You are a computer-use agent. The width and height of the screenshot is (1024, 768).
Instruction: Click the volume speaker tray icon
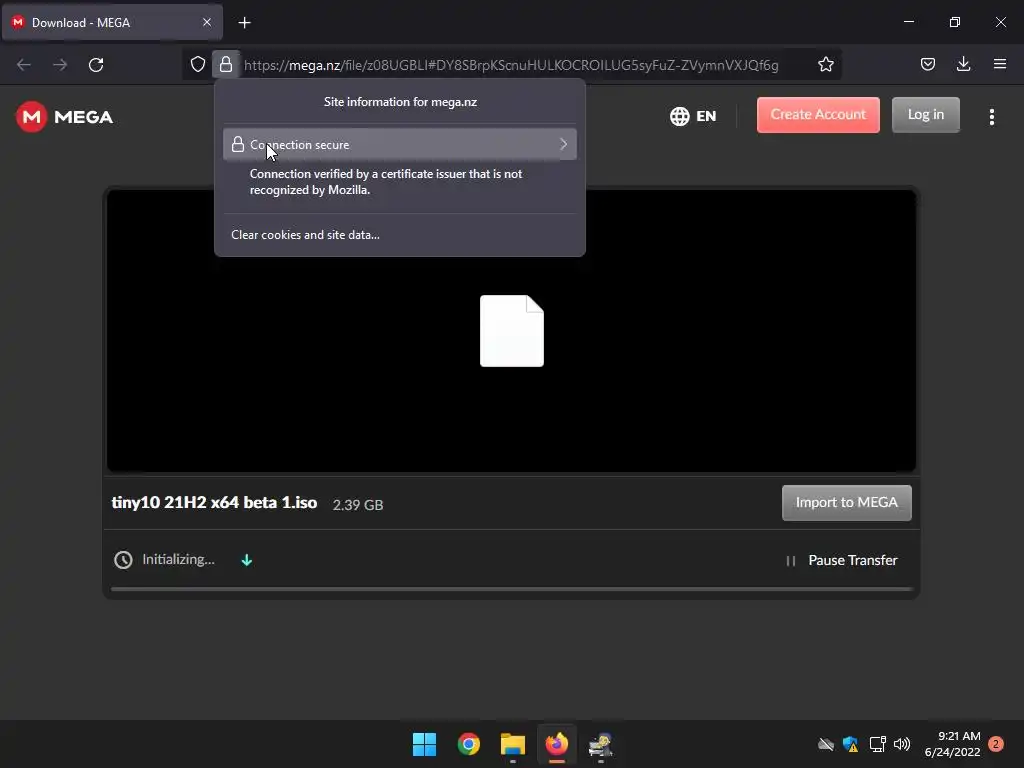(902, 744)
